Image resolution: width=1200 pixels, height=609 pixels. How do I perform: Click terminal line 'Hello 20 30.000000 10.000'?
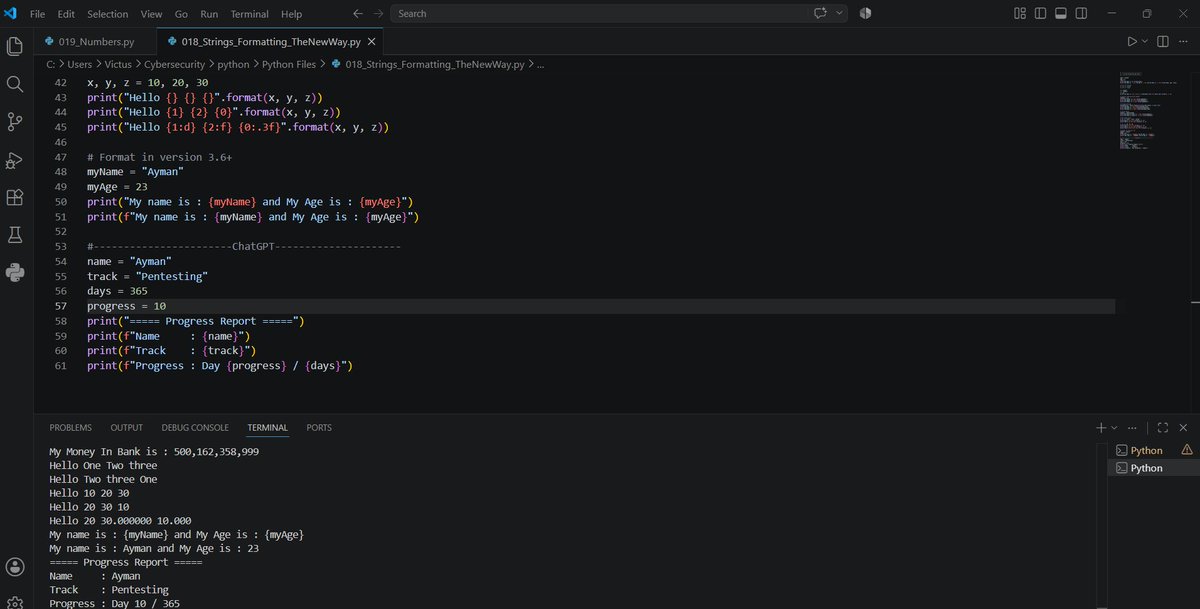(x=120, y=520)
